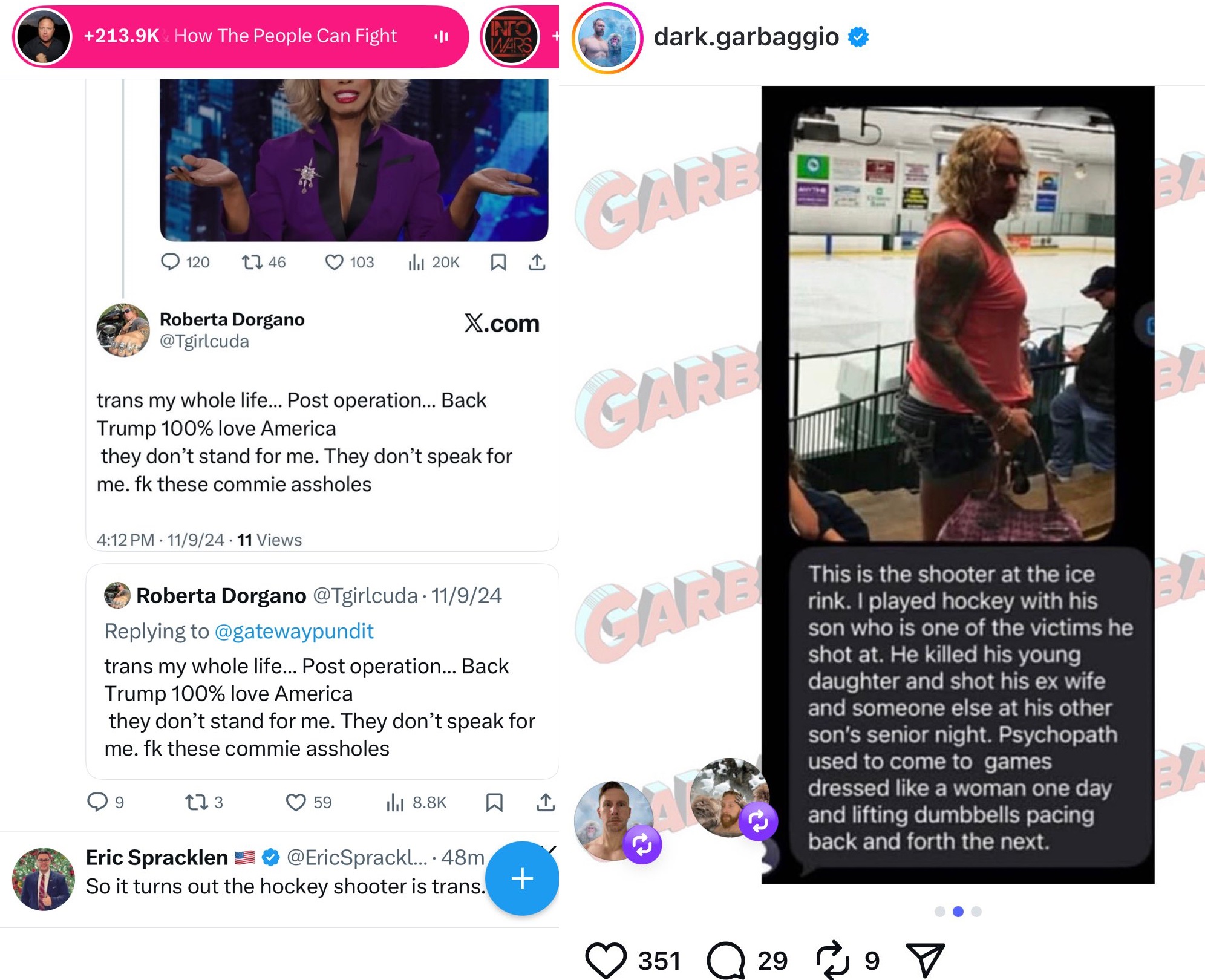The image size is (1205, 980).
Task: Reply to tweet showing 120 comments
Action: point(185,262)
